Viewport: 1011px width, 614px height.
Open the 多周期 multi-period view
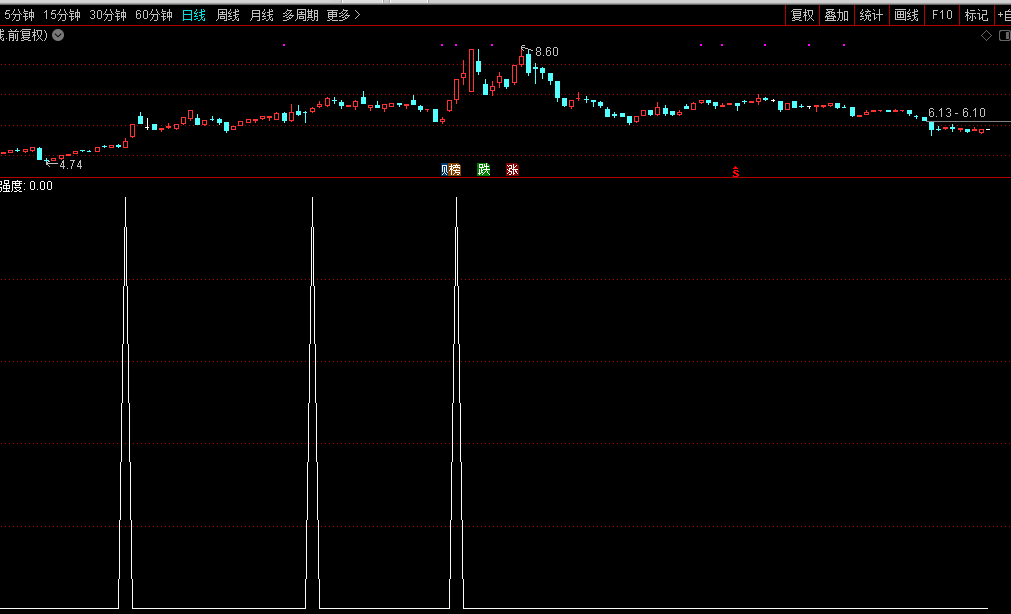coord(300,15)
